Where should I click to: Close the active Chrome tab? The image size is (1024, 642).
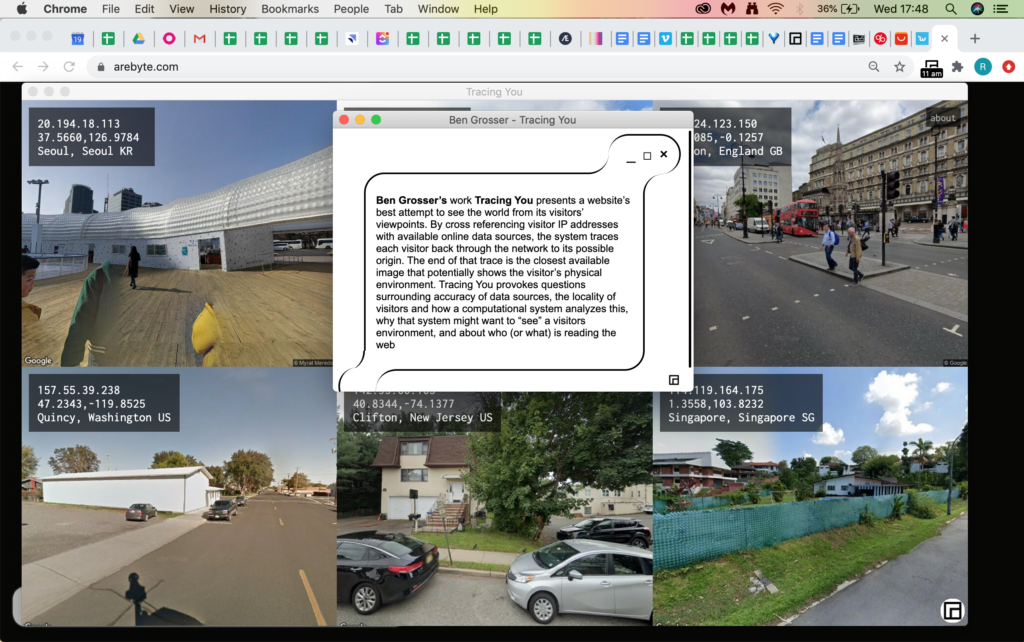(x=944, y=39)
